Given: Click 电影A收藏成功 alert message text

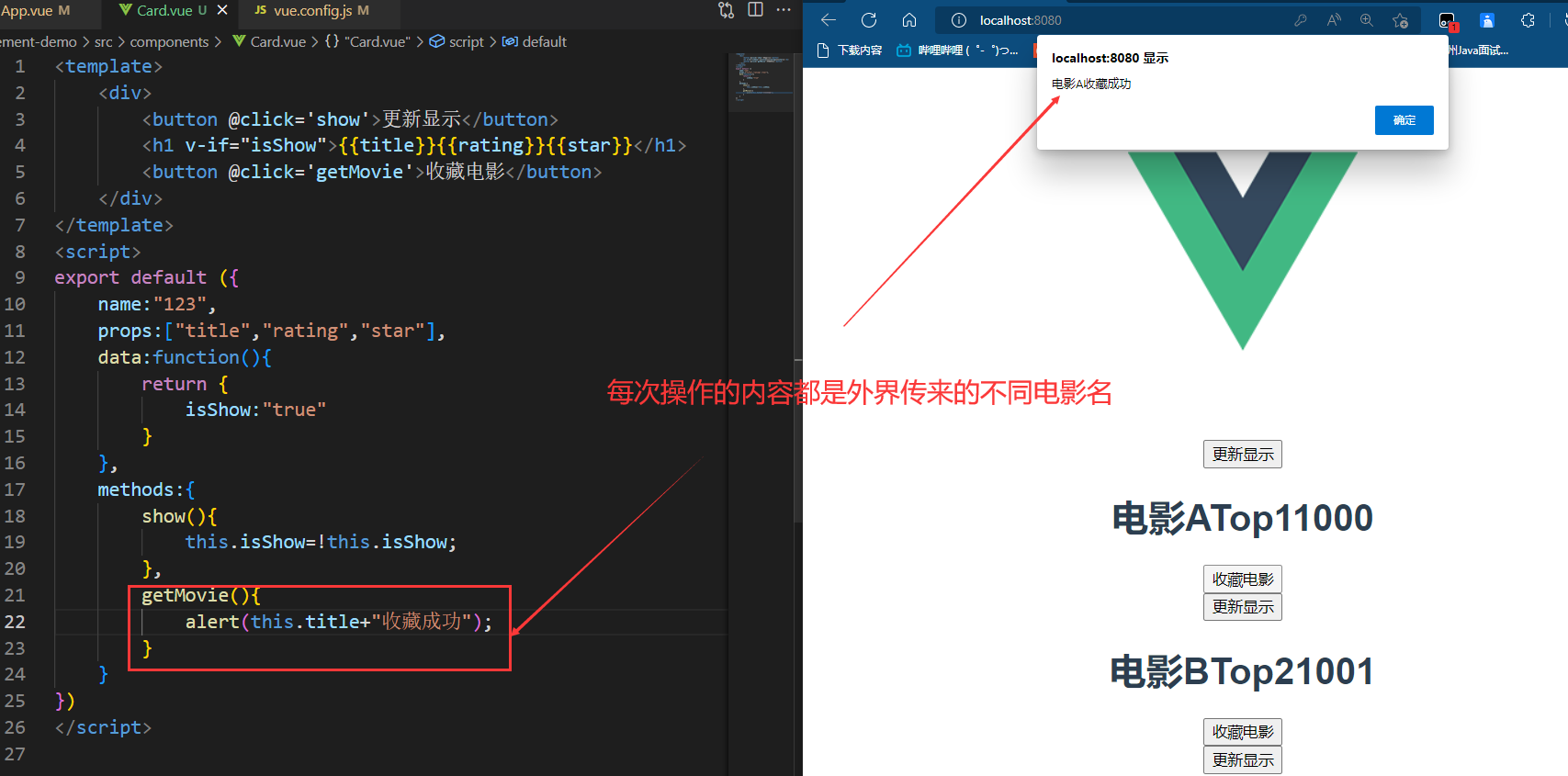Looking at the screenshot, I should 1091,84.
